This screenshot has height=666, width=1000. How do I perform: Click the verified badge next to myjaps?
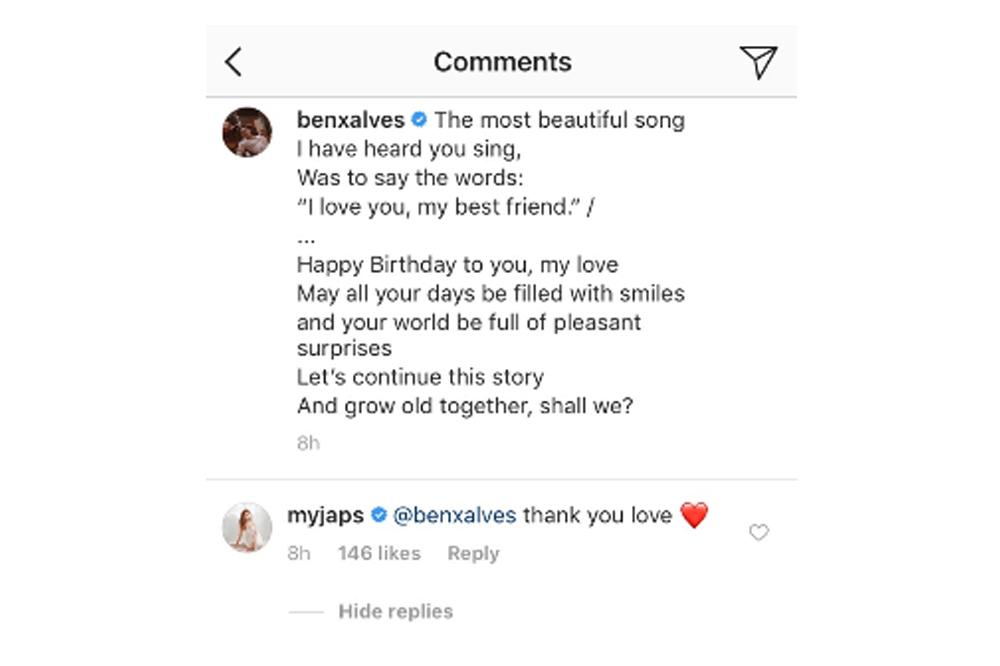tap(379, 516)
